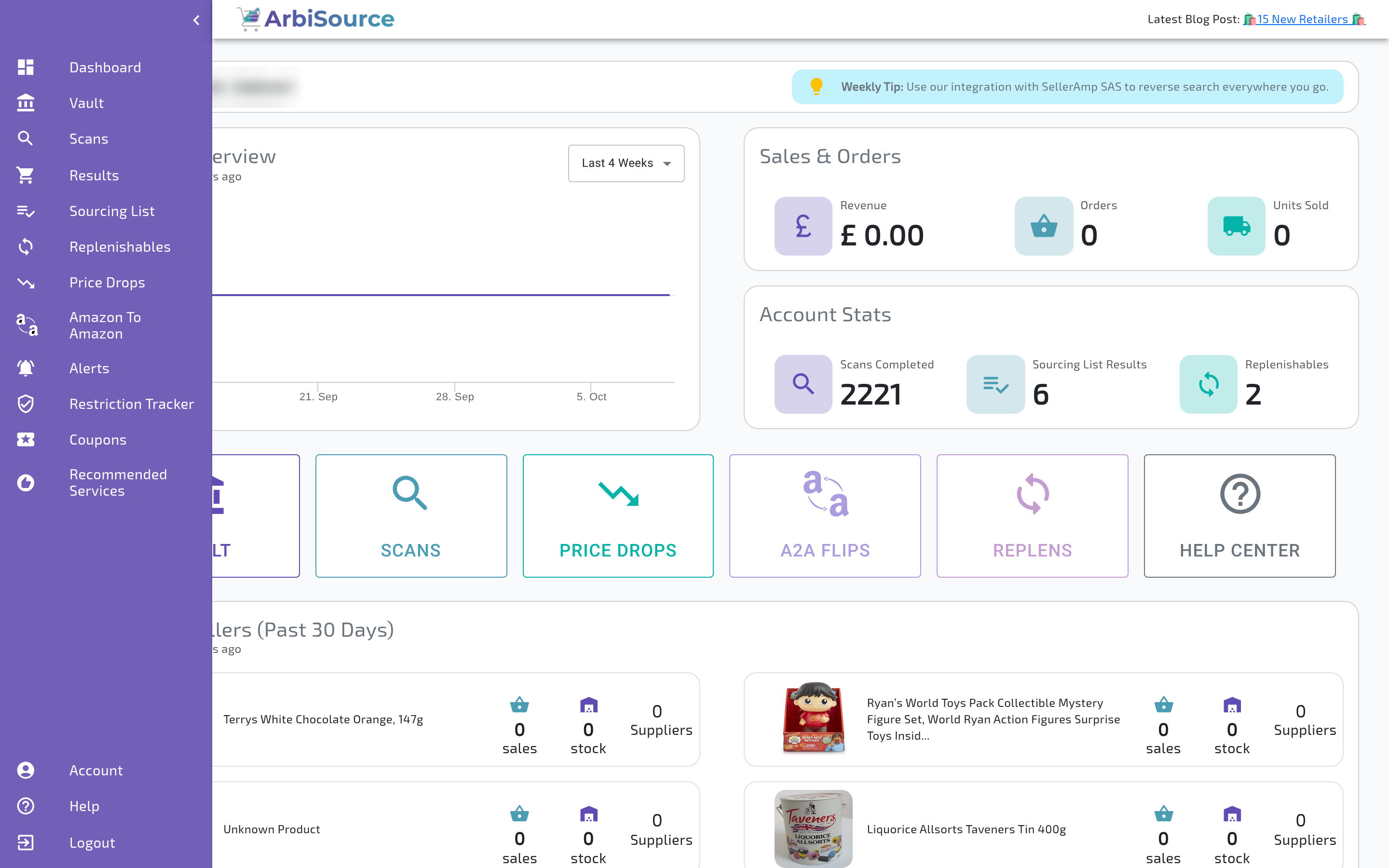Screen dimensions: 1389x868
Task: Click the SCANS shortcut tile
Action: point(411,515)
